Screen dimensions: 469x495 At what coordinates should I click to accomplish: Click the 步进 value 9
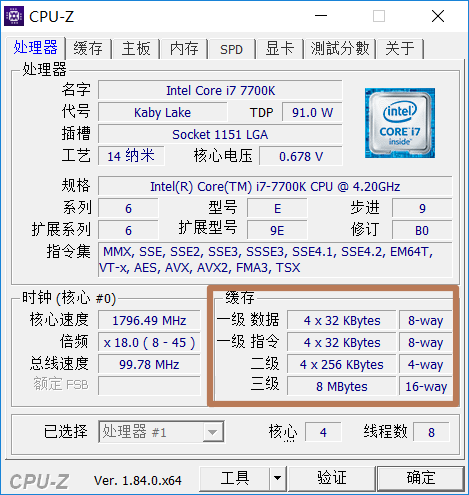(422, 208)
